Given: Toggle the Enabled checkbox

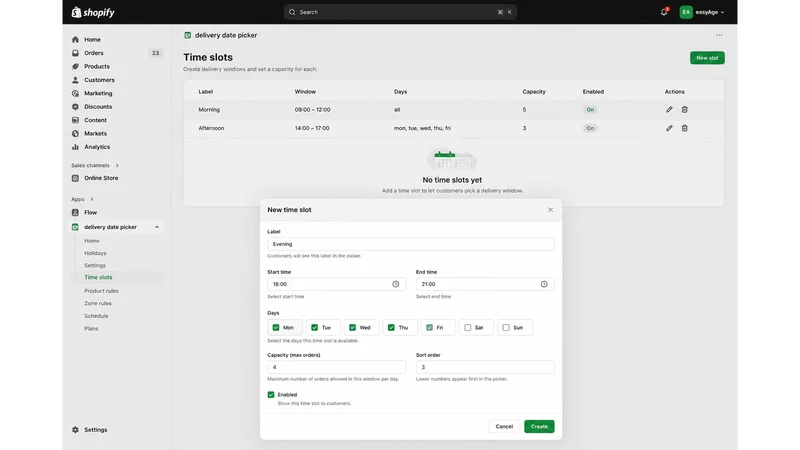Looking at the screenshot, I should tap(271, 394).
